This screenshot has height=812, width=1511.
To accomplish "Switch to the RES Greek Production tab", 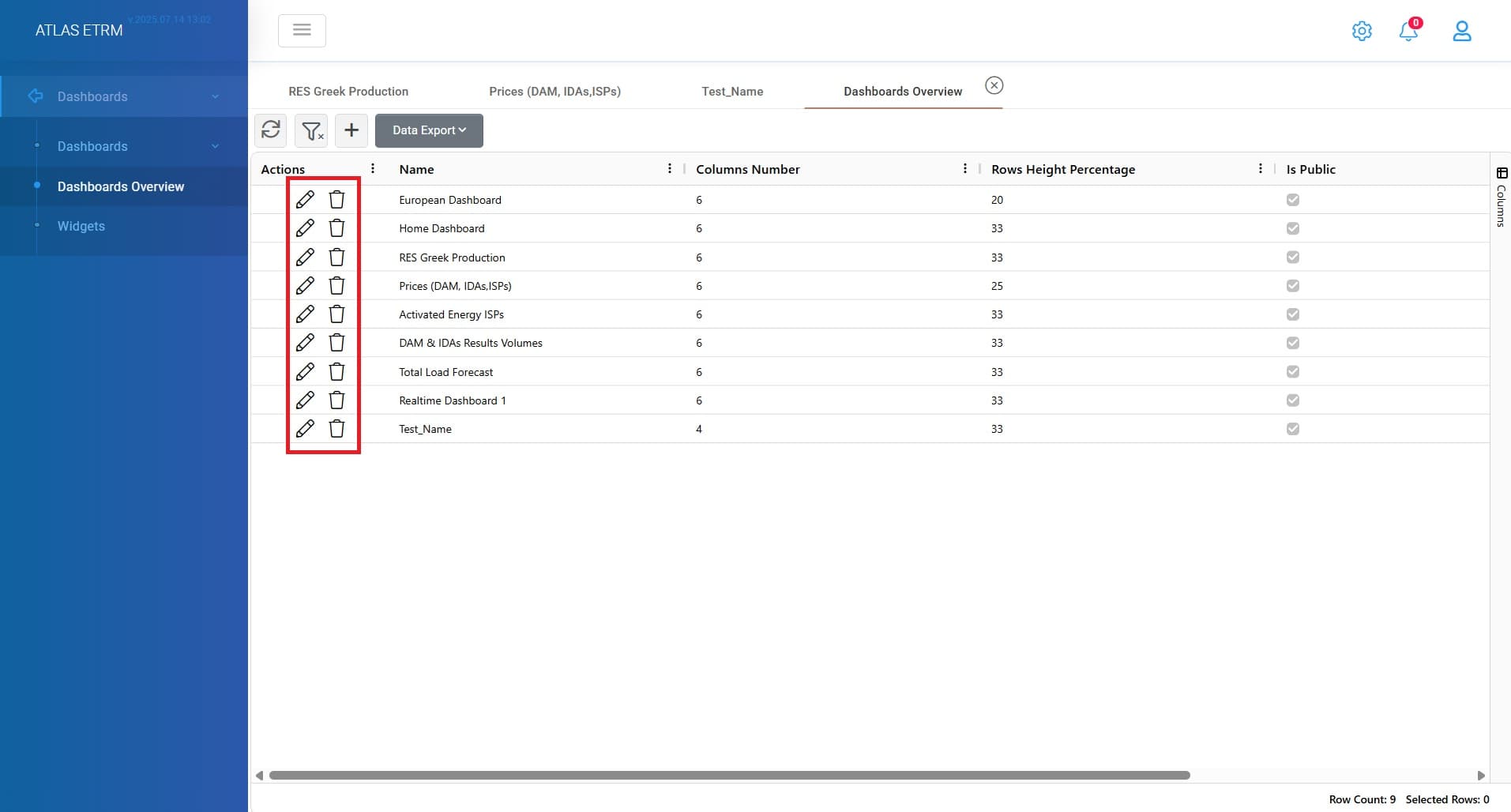I will (348, 92).
